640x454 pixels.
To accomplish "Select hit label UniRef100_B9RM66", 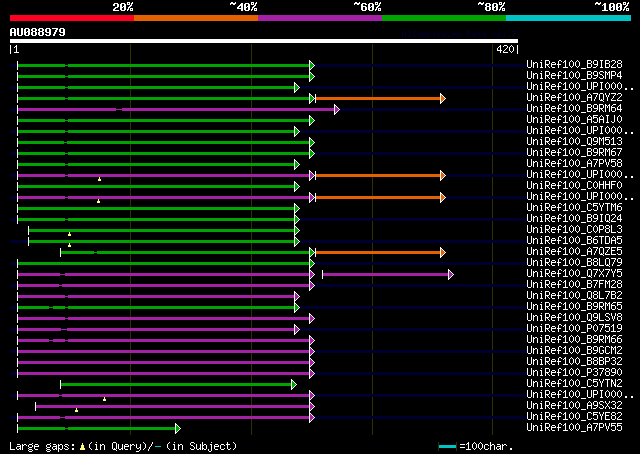I will point(574,340).
